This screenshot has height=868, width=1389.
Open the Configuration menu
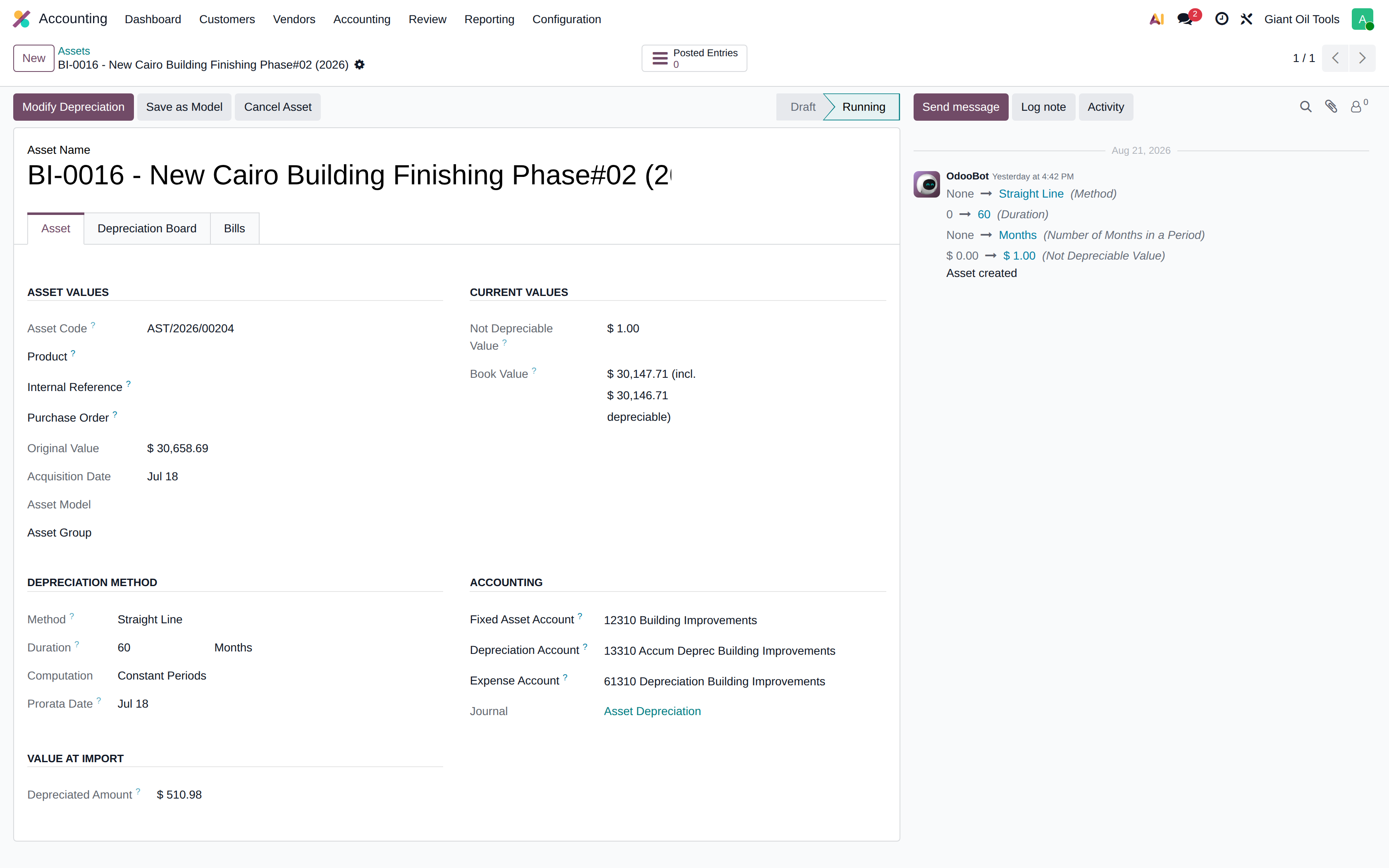pyautogui.click(x=566, y=19)
